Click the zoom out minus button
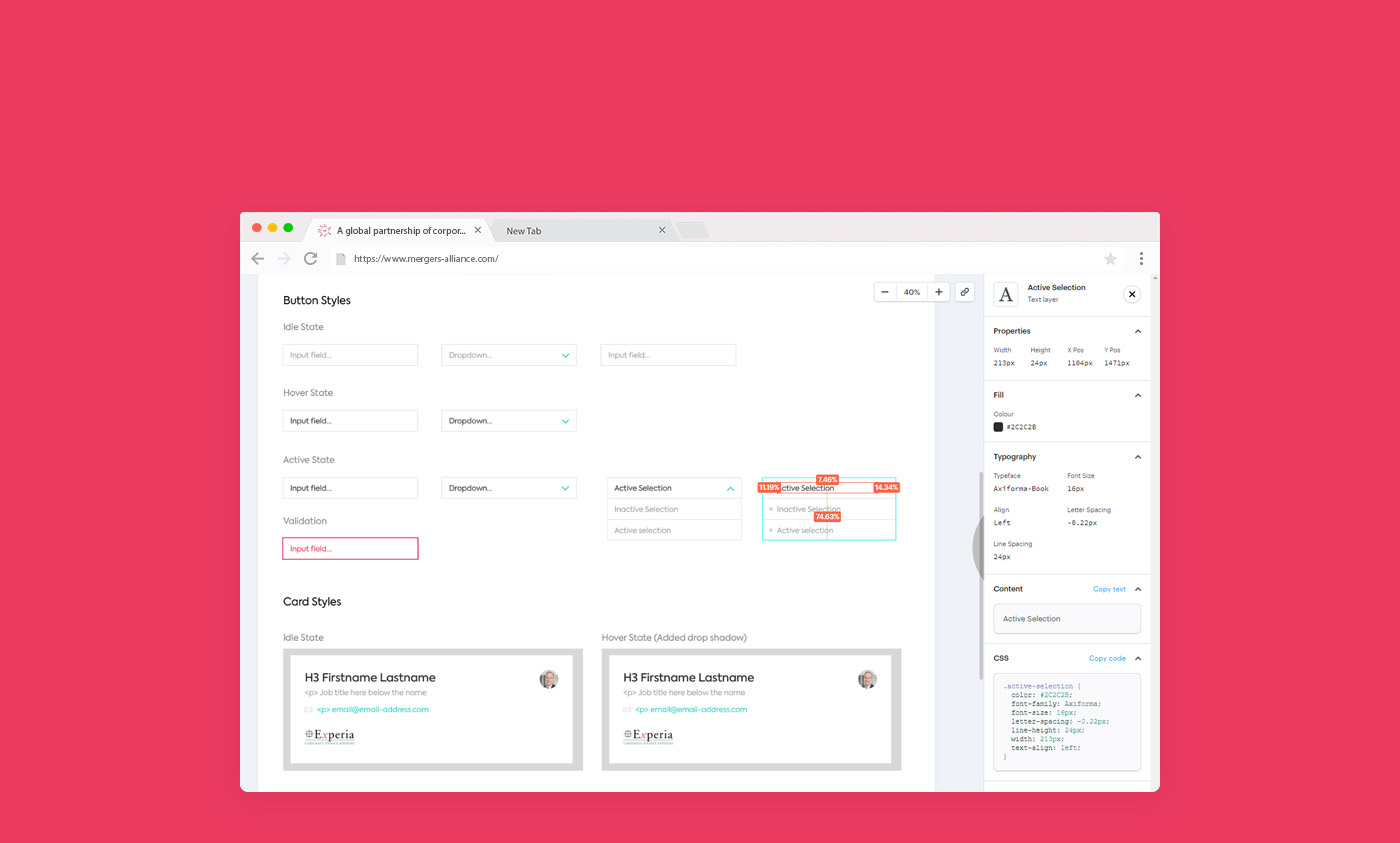 885,292
